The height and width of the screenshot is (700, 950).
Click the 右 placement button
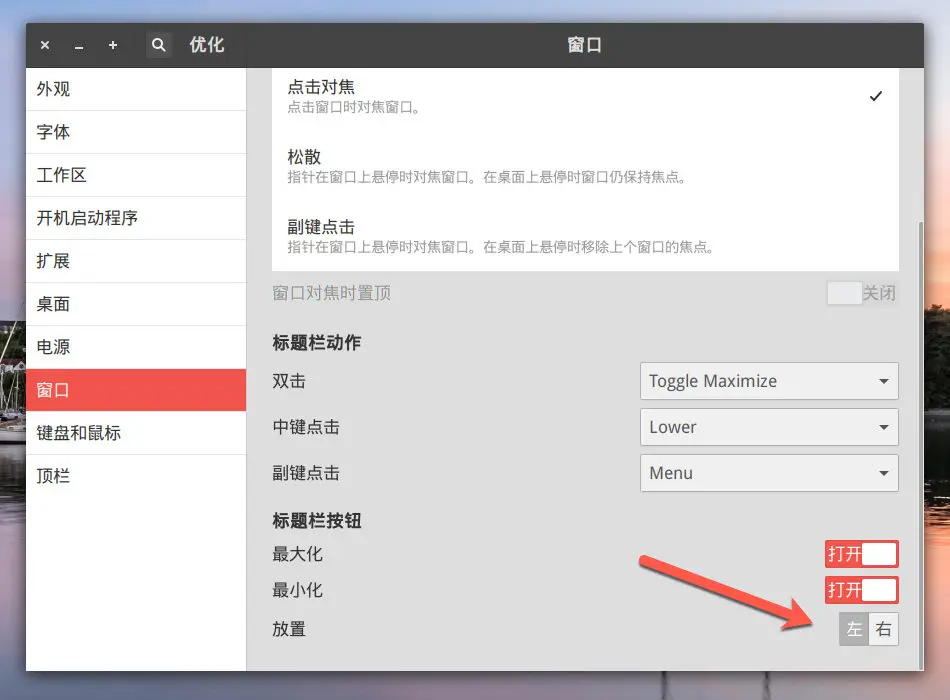[x=882, y=629]
